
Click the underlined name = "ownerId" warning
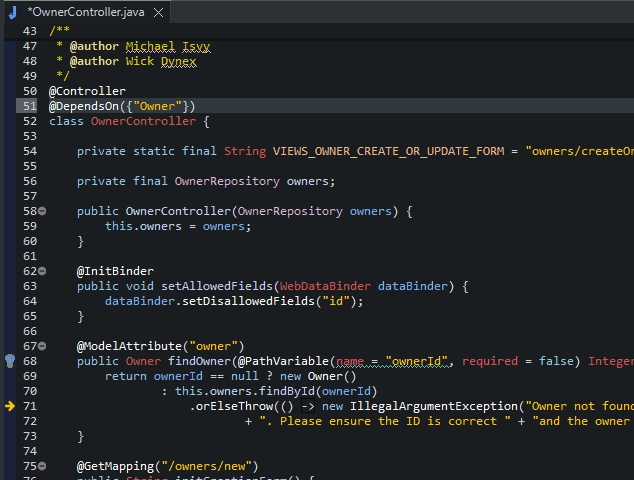[391, 361]
